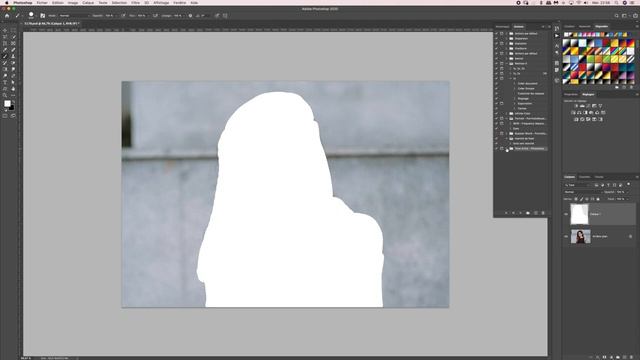This screenshot has width=640, height=360.
Task: Delete the selected action via trash icon
Action: [x=543, y=213]
